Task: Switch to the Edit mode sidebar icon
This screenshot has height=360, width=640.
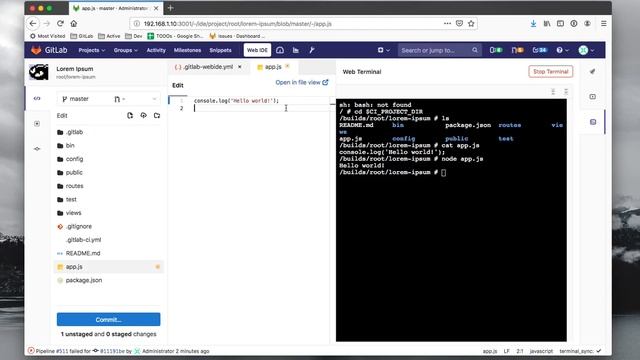Action: click(x=37, y=98)
